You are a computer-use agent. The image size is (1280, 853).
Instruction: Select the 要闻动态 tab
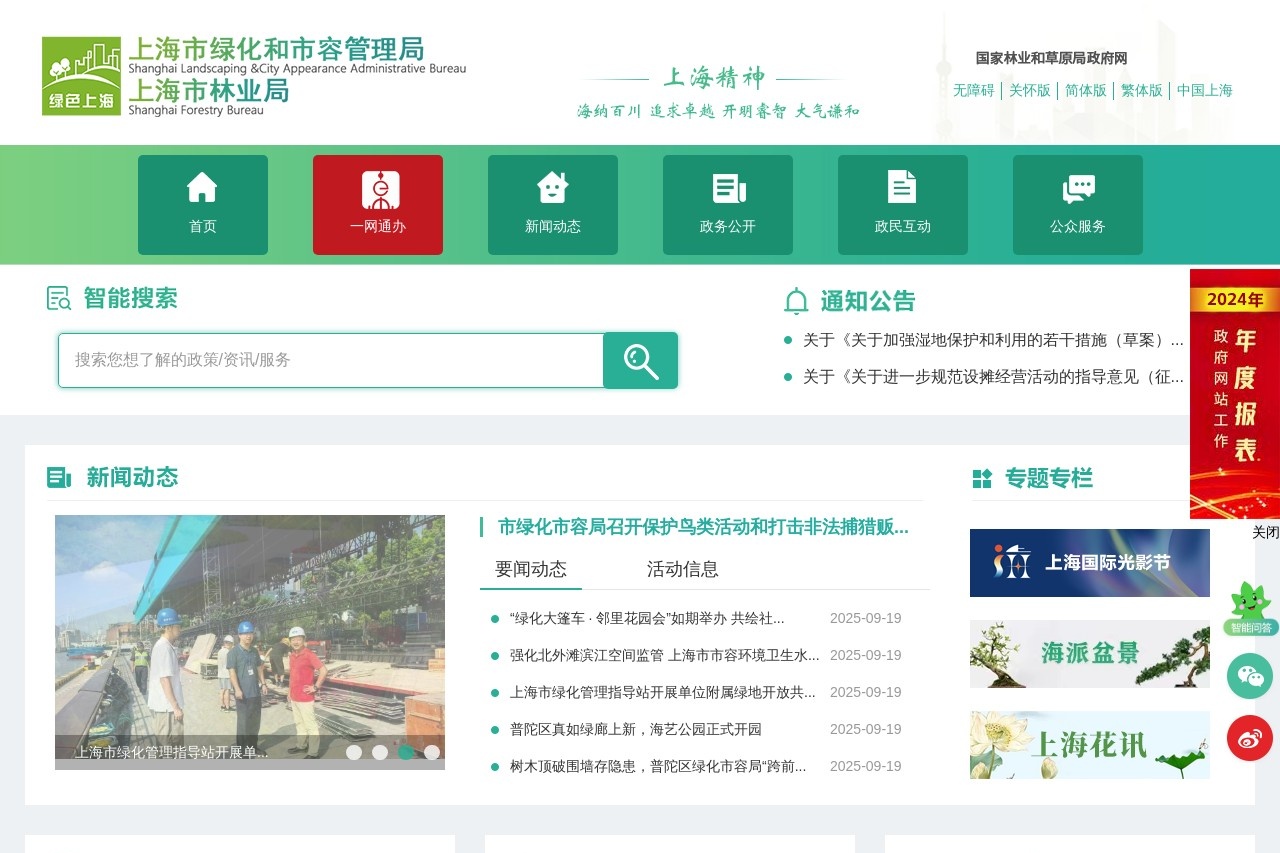click(531, 569)
